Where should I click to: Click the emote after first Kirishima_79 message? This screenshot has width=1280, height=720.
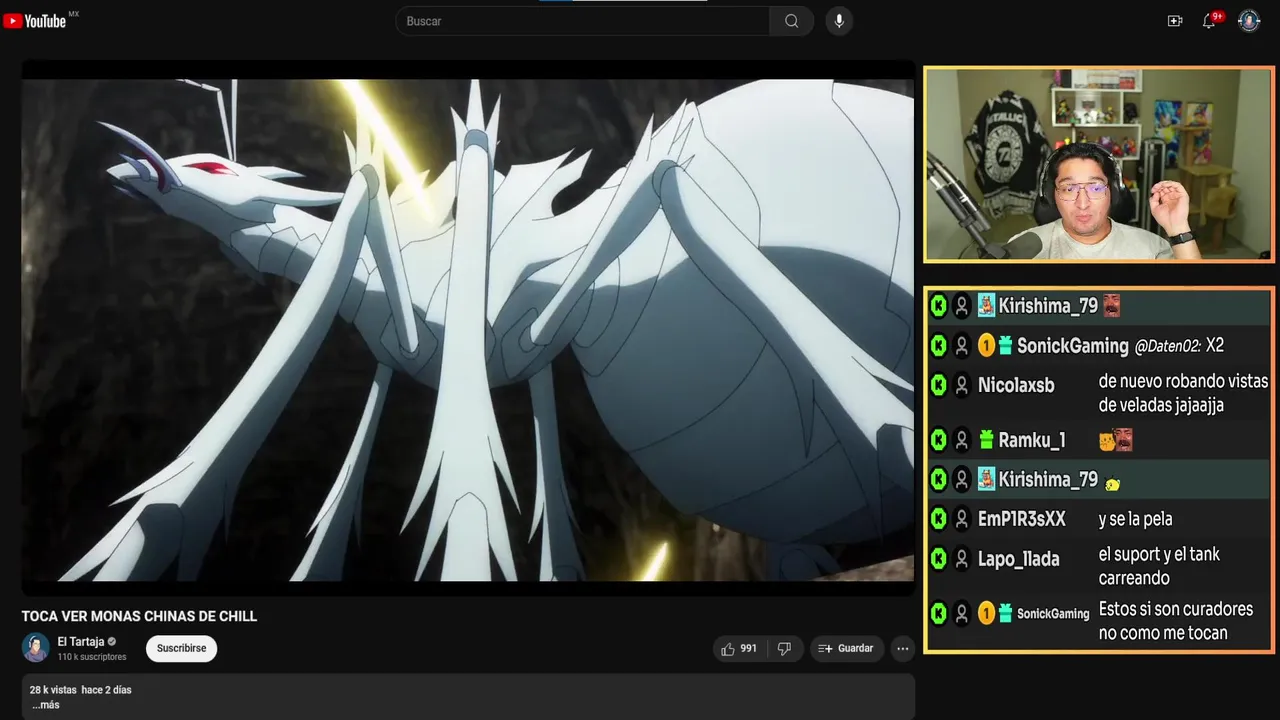click(1111, 306)
